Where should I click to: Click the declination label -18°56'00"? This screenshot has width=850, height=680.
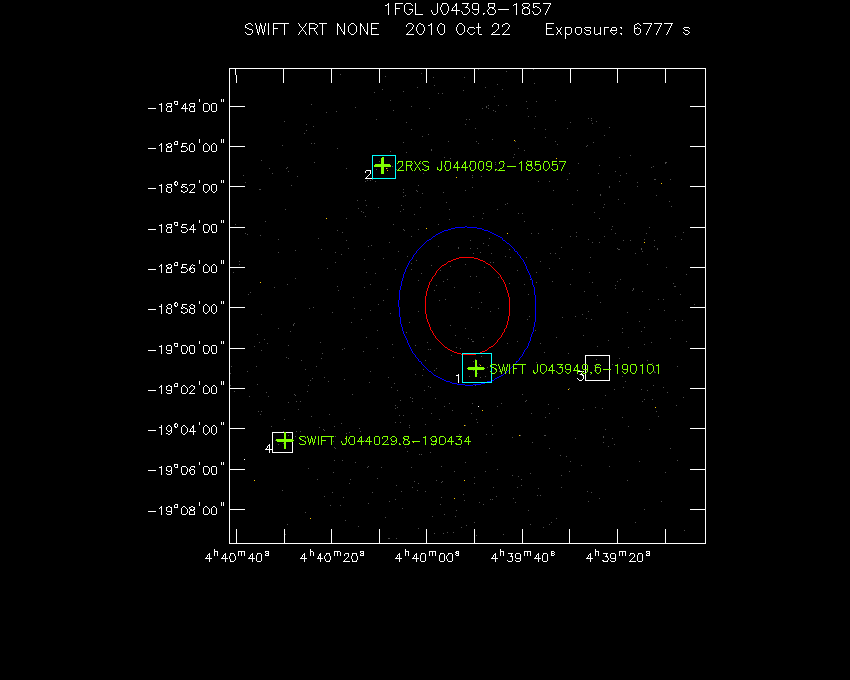pos(186,268)
